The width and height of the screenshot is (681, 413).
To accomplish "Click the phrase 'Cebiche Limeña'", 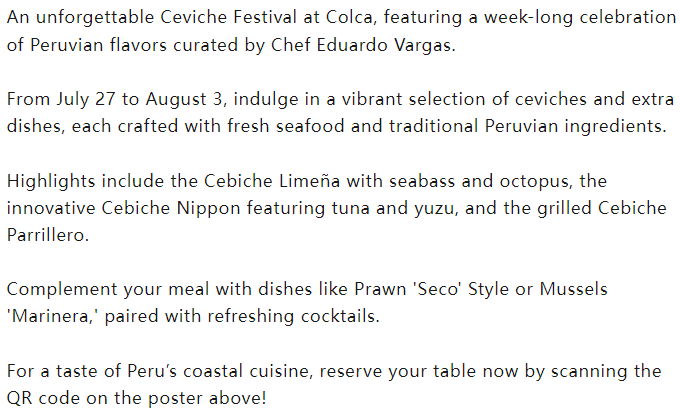I will click(272, 181).
